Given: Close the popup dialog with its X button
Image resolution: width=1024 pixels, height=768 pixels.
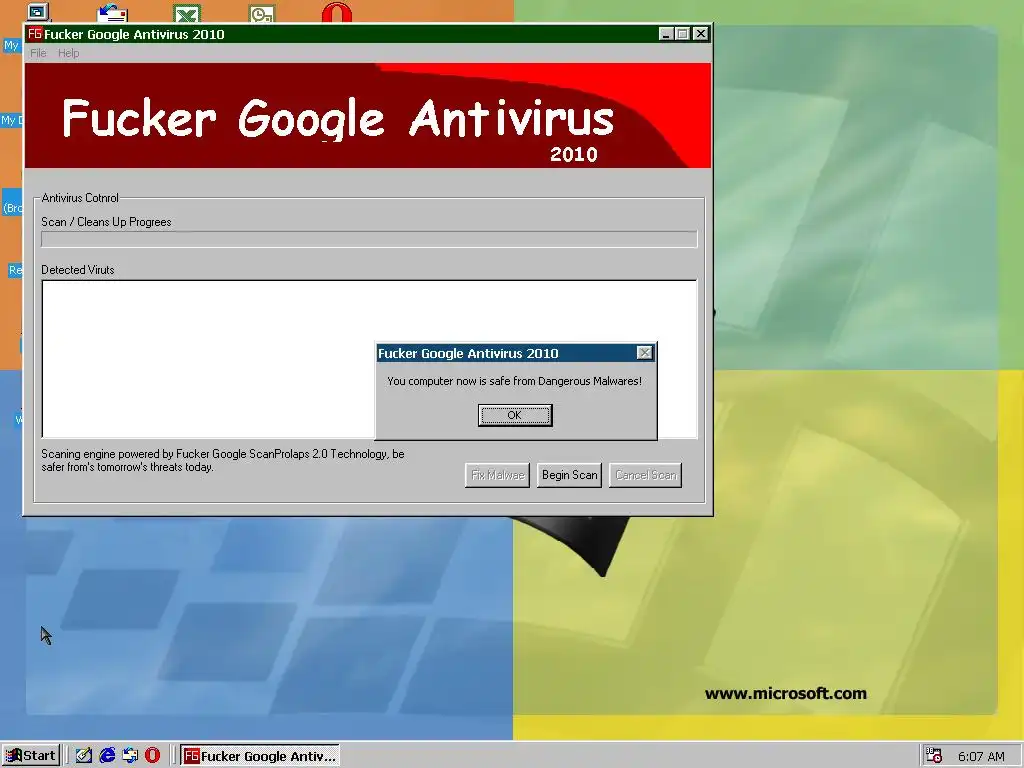Looking at the screenshot, I should pos(645,353).
